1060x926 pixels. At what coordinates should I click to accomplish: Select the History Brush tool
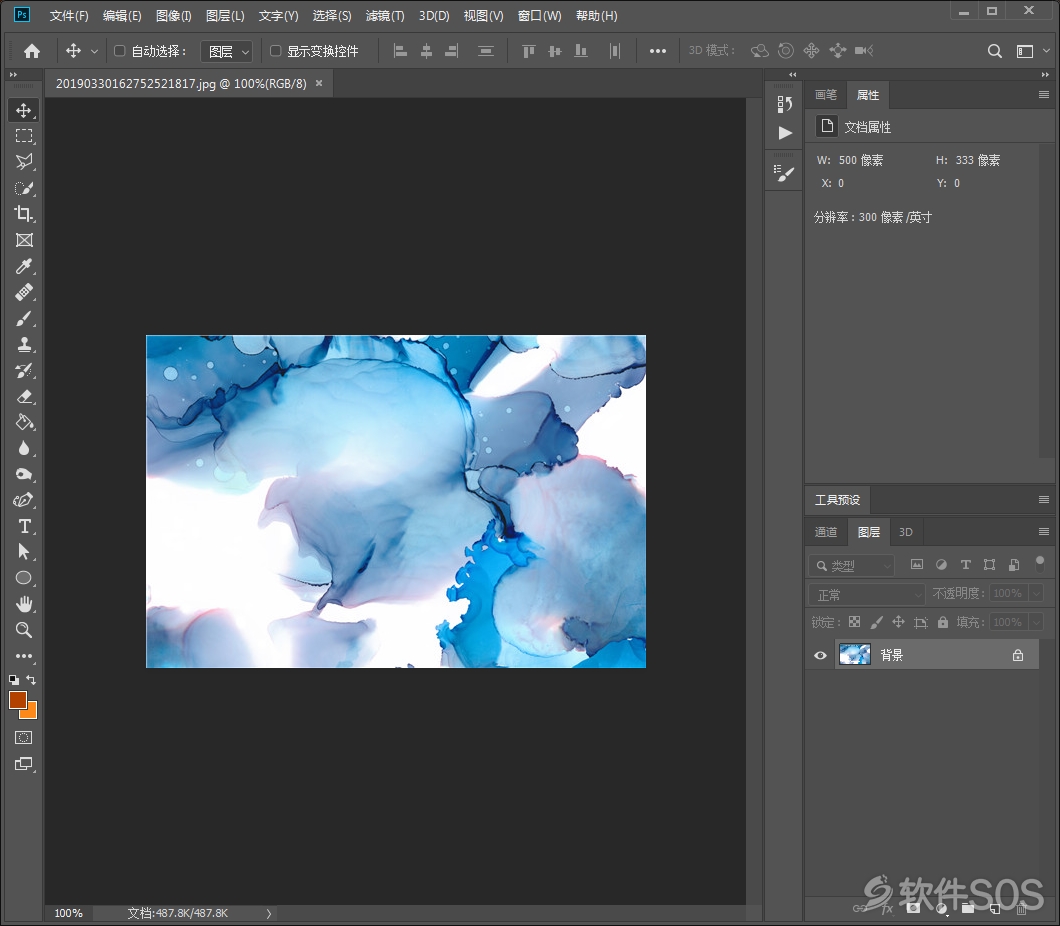(x=24, y=370)
